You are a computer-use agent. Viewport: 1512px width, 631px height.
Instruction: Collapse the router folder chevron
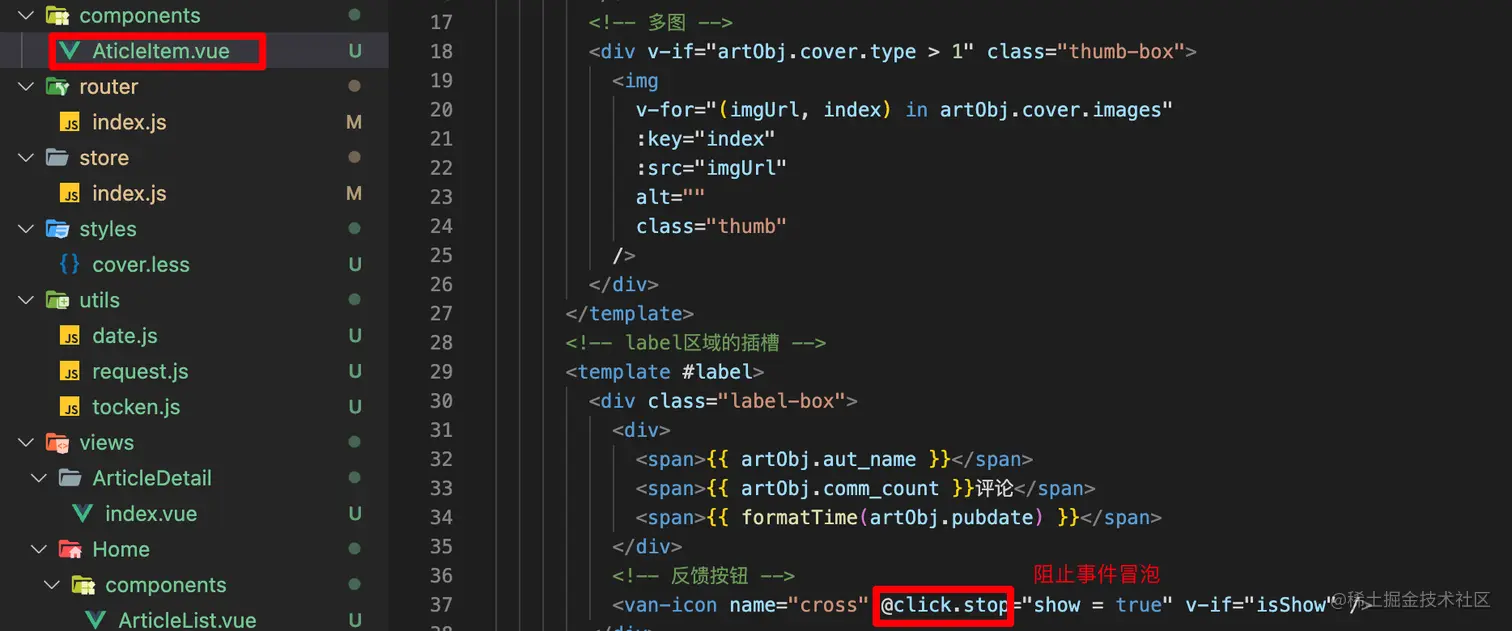pyautogui.click(x=27, y=86)
